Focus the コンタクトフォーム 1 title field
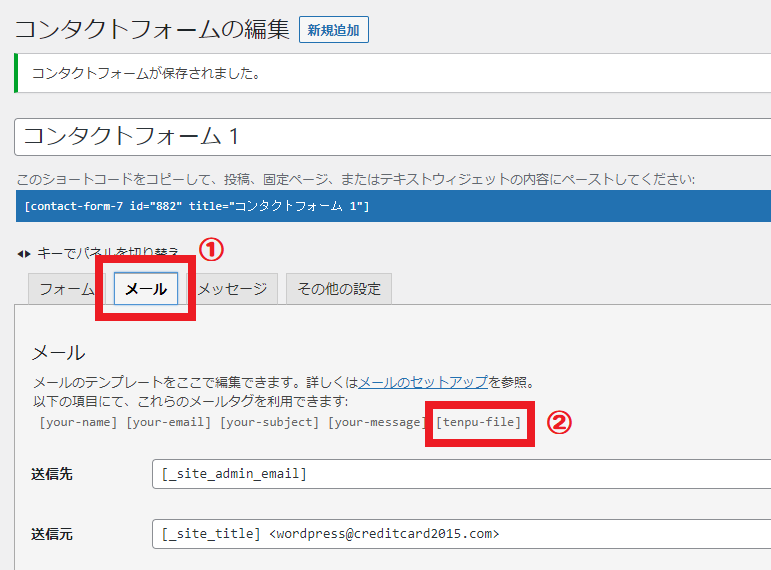The height and width of the screenshot is (570, 771). pyautogui.click(x=390, y=136)
